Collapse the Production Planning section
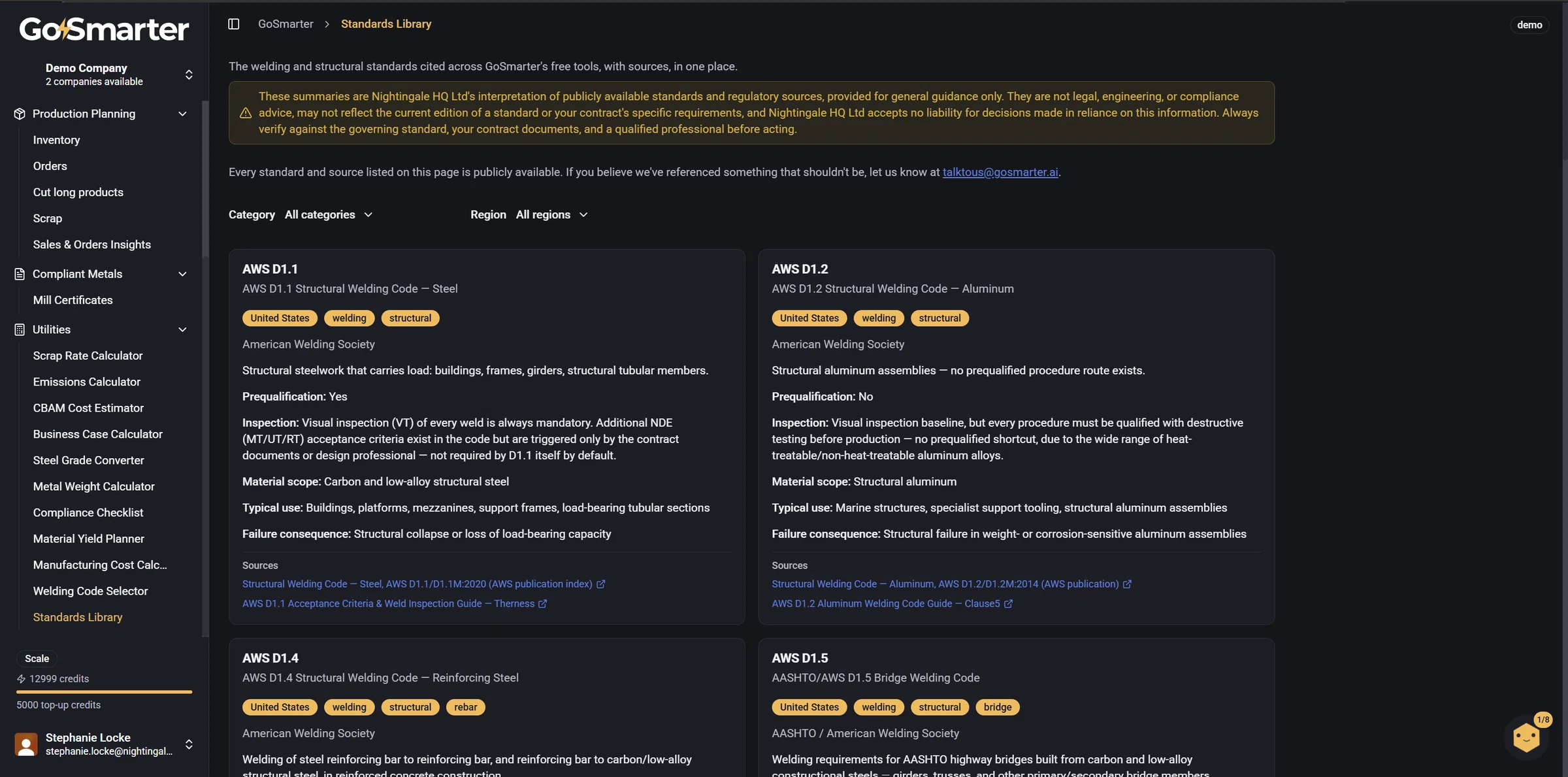 182,114
